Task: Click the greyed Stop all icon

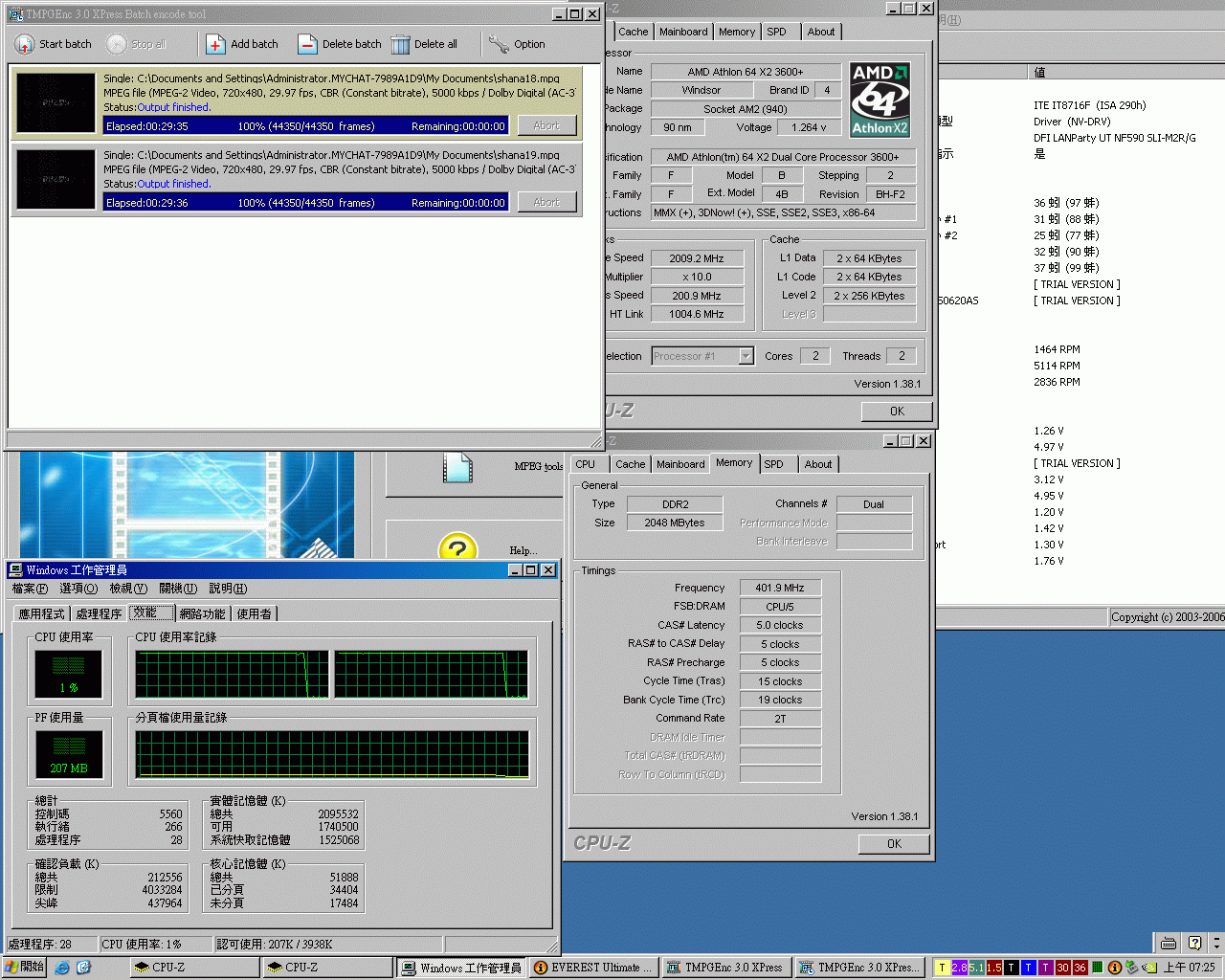Action: [117, 44]
